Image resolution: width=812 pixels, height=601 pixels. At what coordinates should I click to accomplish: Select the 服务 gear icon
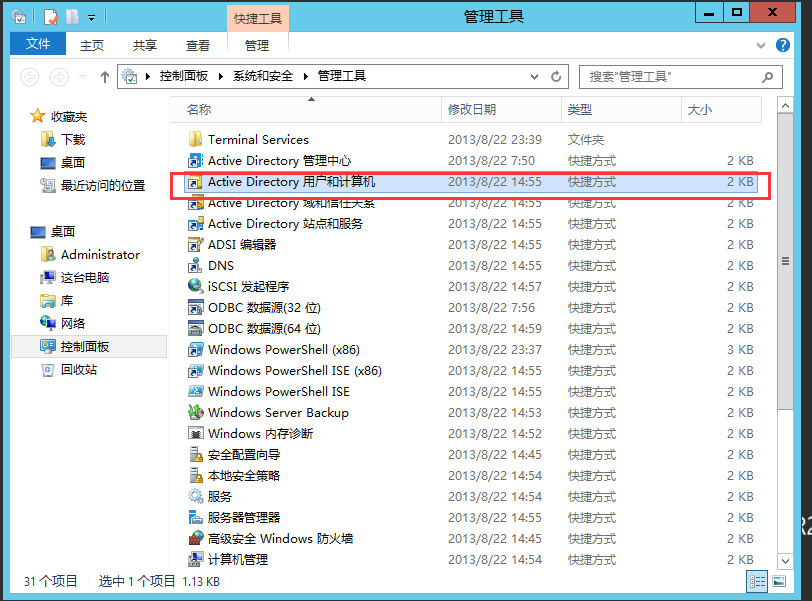coord(195,496)
